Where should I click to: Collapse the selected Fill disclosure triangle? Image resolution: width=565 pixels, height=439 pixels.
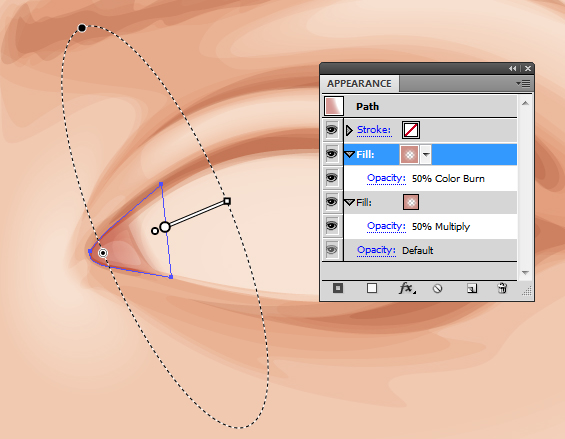(350, 155)
